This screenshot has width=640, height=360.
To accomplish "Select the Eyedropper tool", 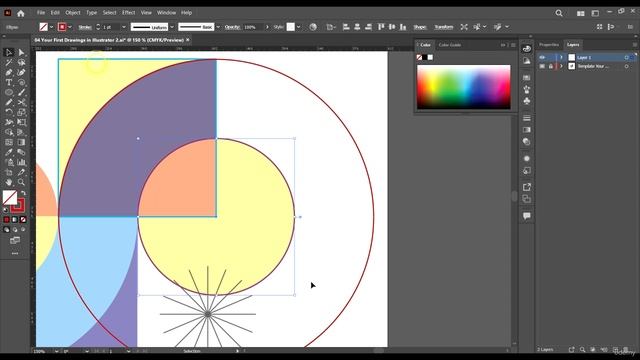I will coord(9,152).
